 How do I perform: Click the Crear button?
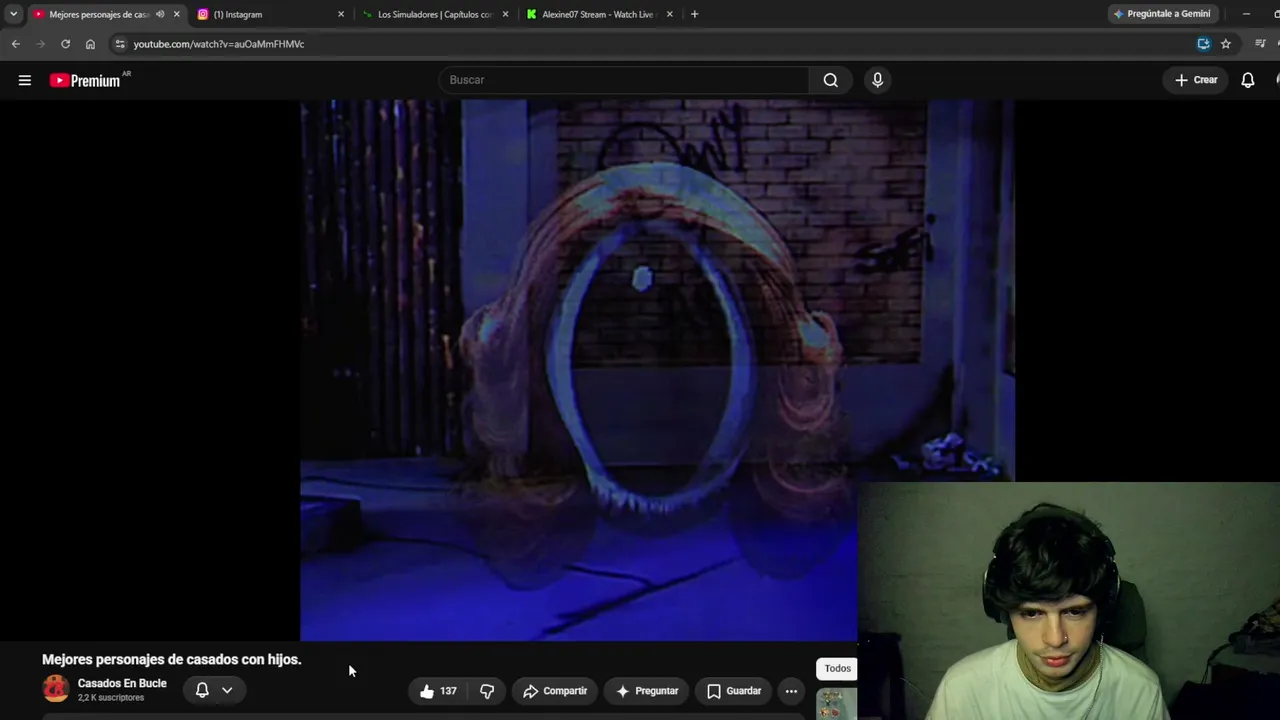[x=1196, y=80]
